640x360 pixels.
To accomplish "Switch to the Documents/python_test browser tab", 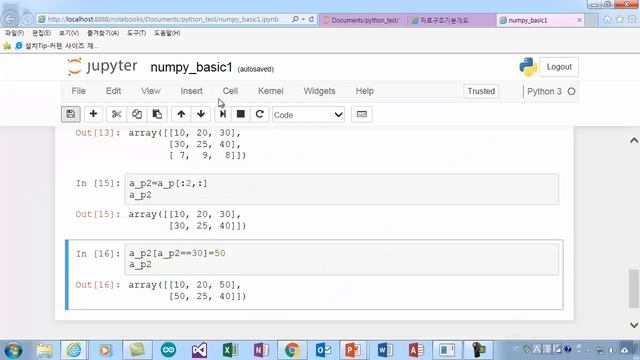I will 364,20.
